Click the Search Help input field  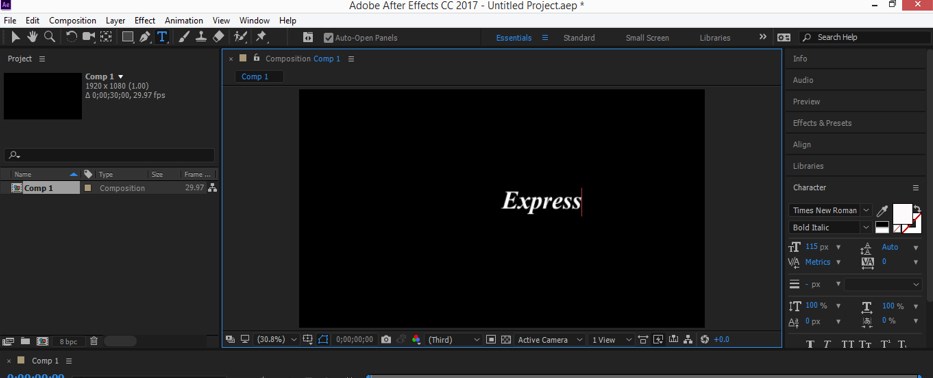865,37
